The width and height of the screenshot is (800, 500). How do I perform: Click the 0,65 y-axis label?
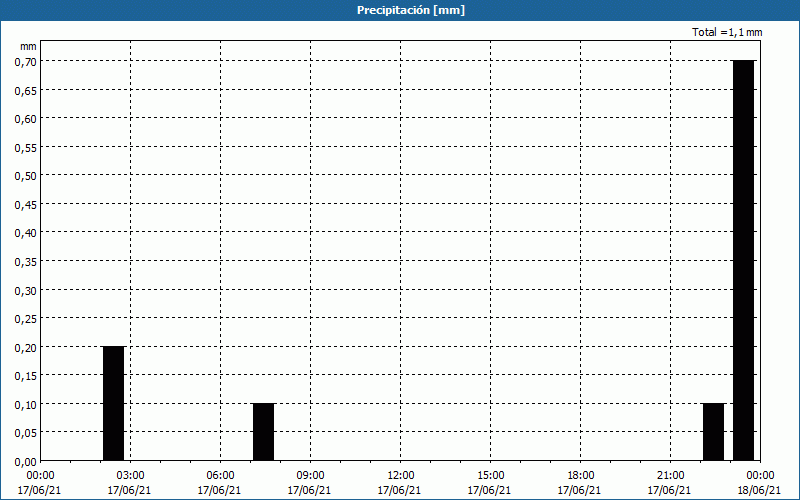point(25,90)
